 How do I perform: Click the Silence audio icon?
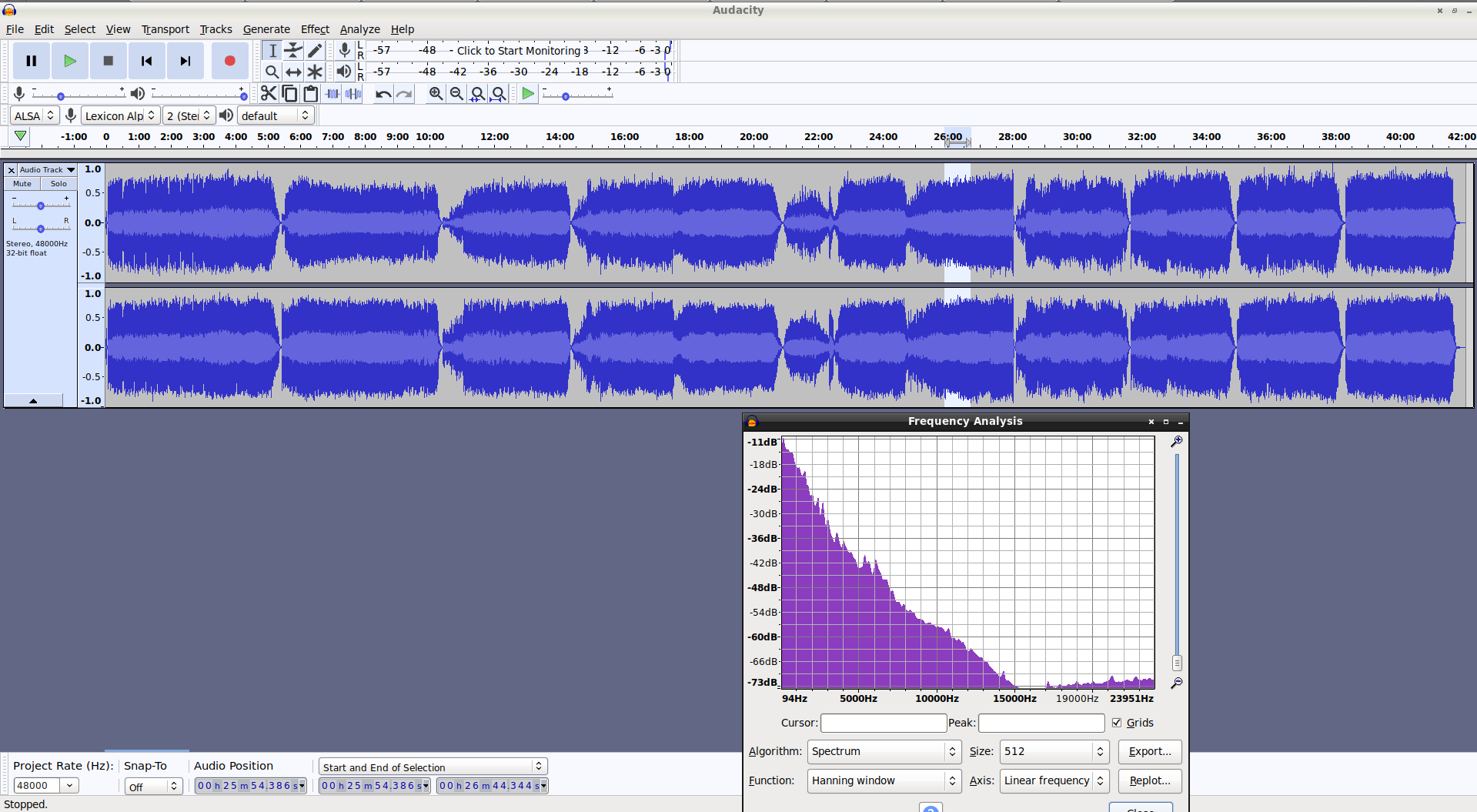(353, 94)
